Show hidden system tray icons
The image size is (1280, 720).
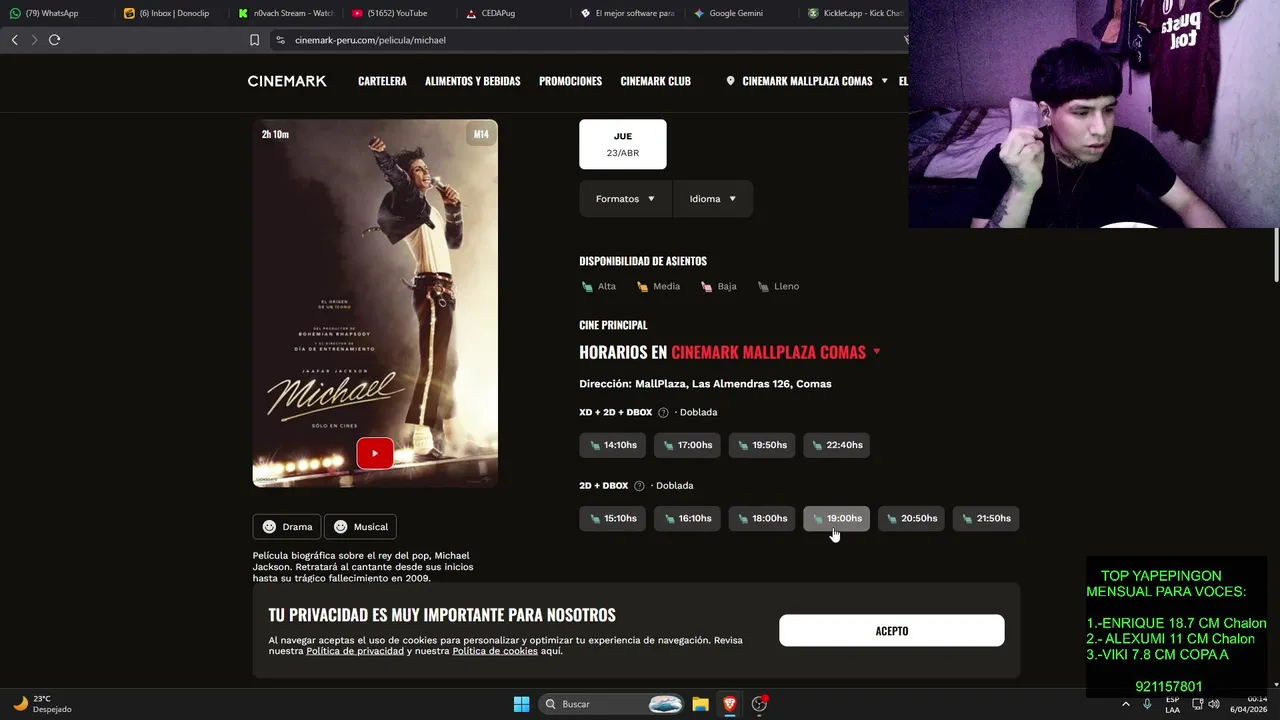coord(1126,704)
